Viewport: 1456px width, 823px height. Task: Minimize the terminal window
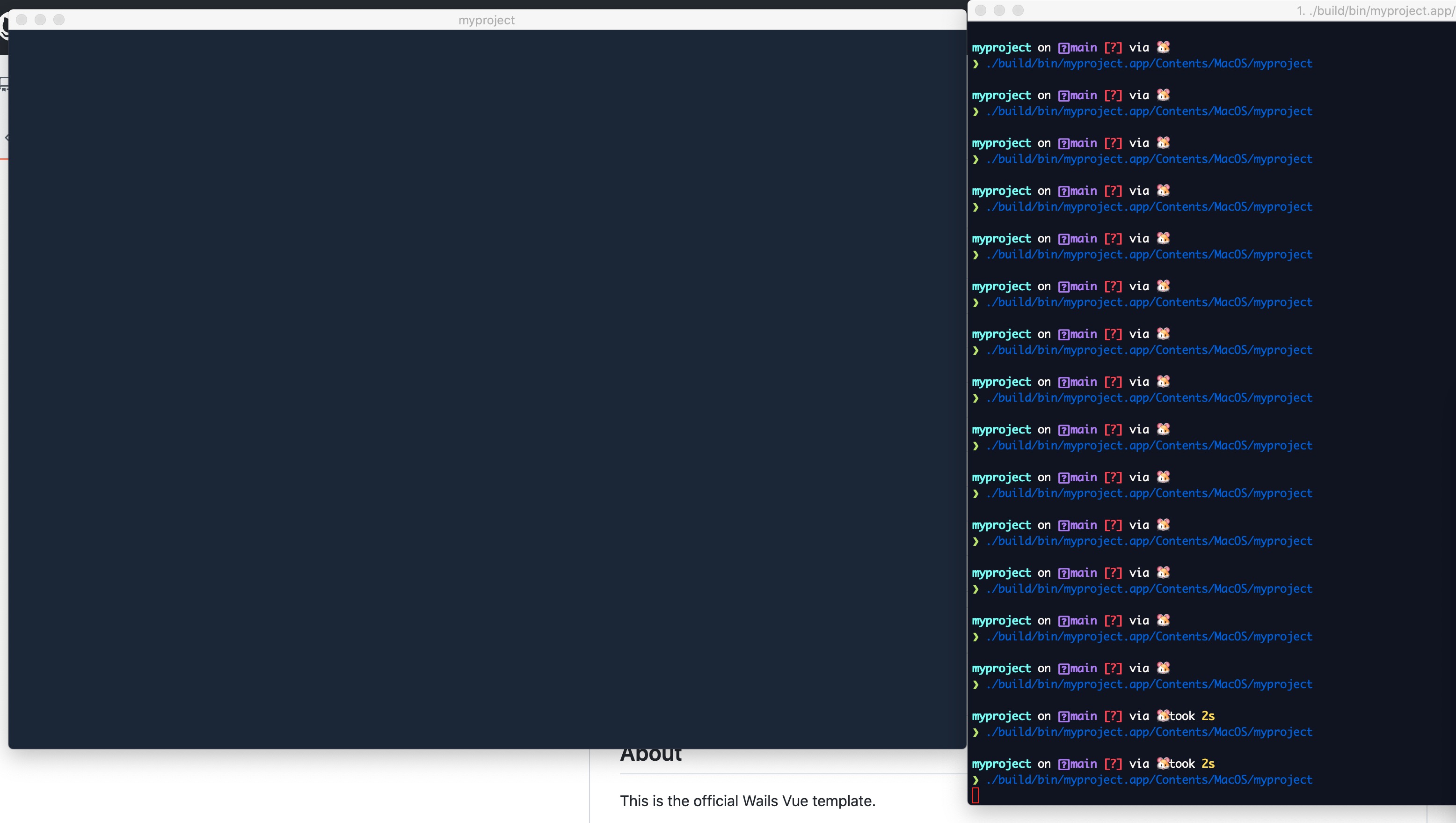(x=999, y=10)
